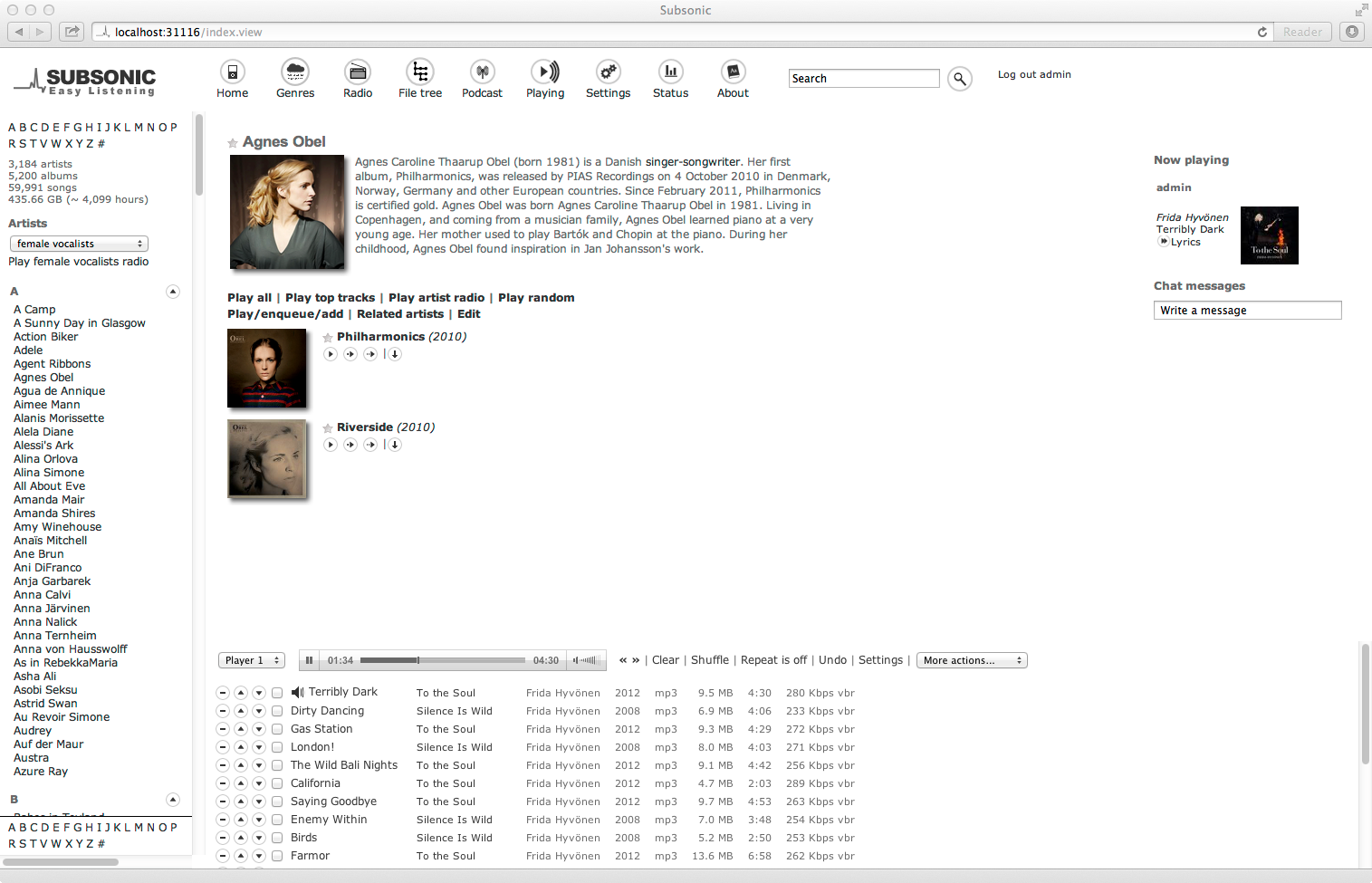Image resolution: width=1372 pixels, height=883 pixels.
Task: Open the File tree icon
Action: (420, 72)
